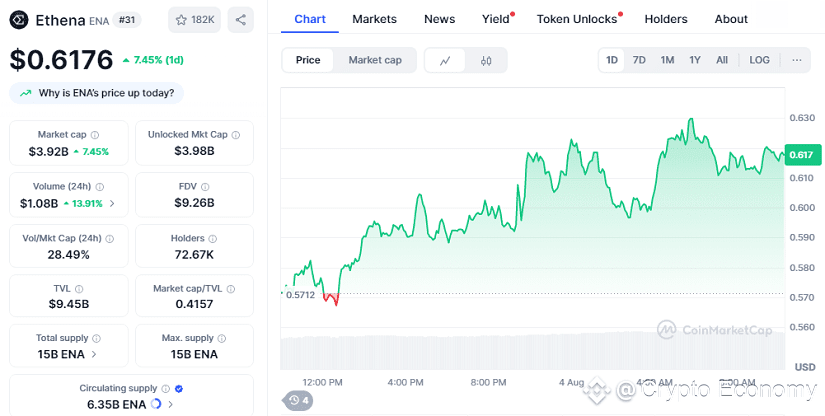Click the info icon next to Holders

214,239
